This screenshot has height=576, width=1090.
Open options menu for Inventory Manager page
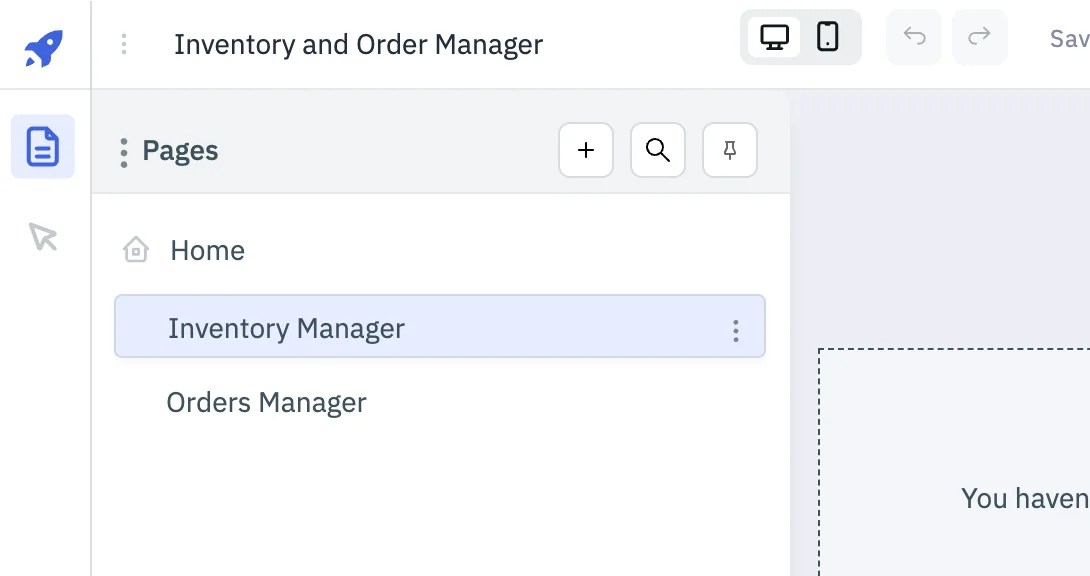pyautogui.click(x=735, y=328)
